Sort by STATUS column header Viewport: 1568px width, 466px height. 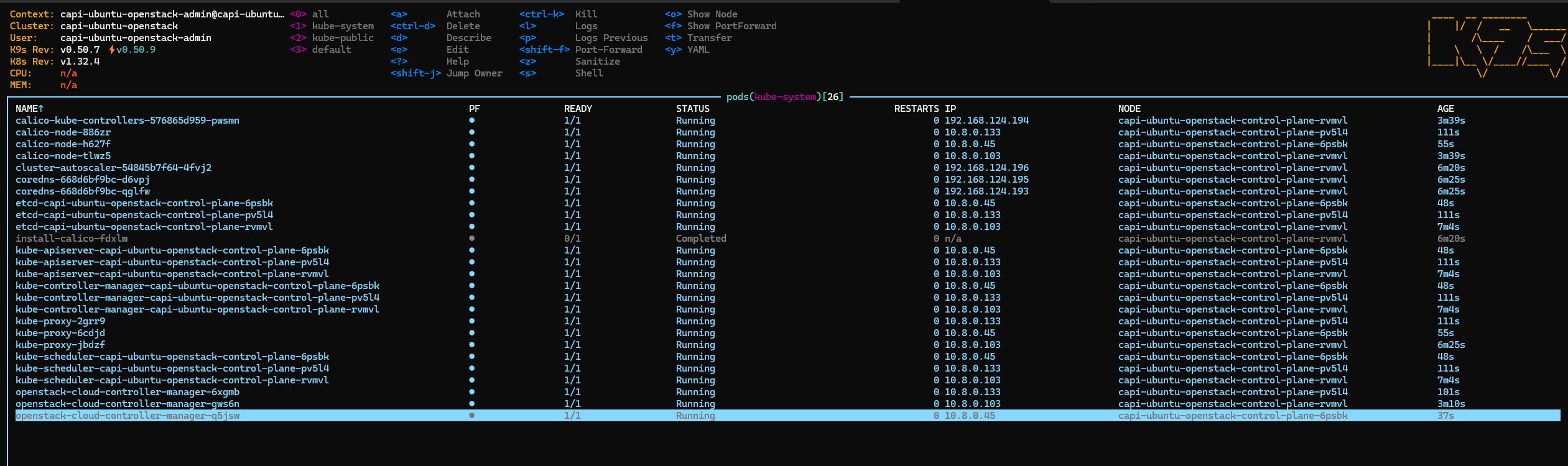click(x=692, y=109)
